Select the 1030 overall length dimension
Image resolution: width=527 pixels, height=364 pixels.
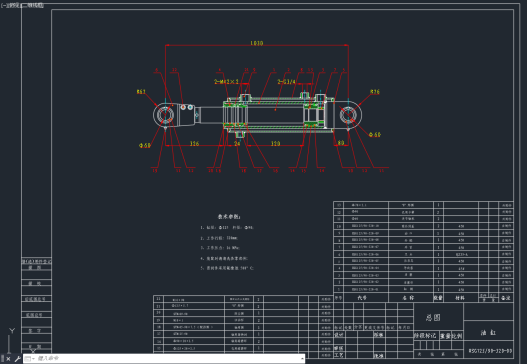pyautogui.click(x=257, y=43)
